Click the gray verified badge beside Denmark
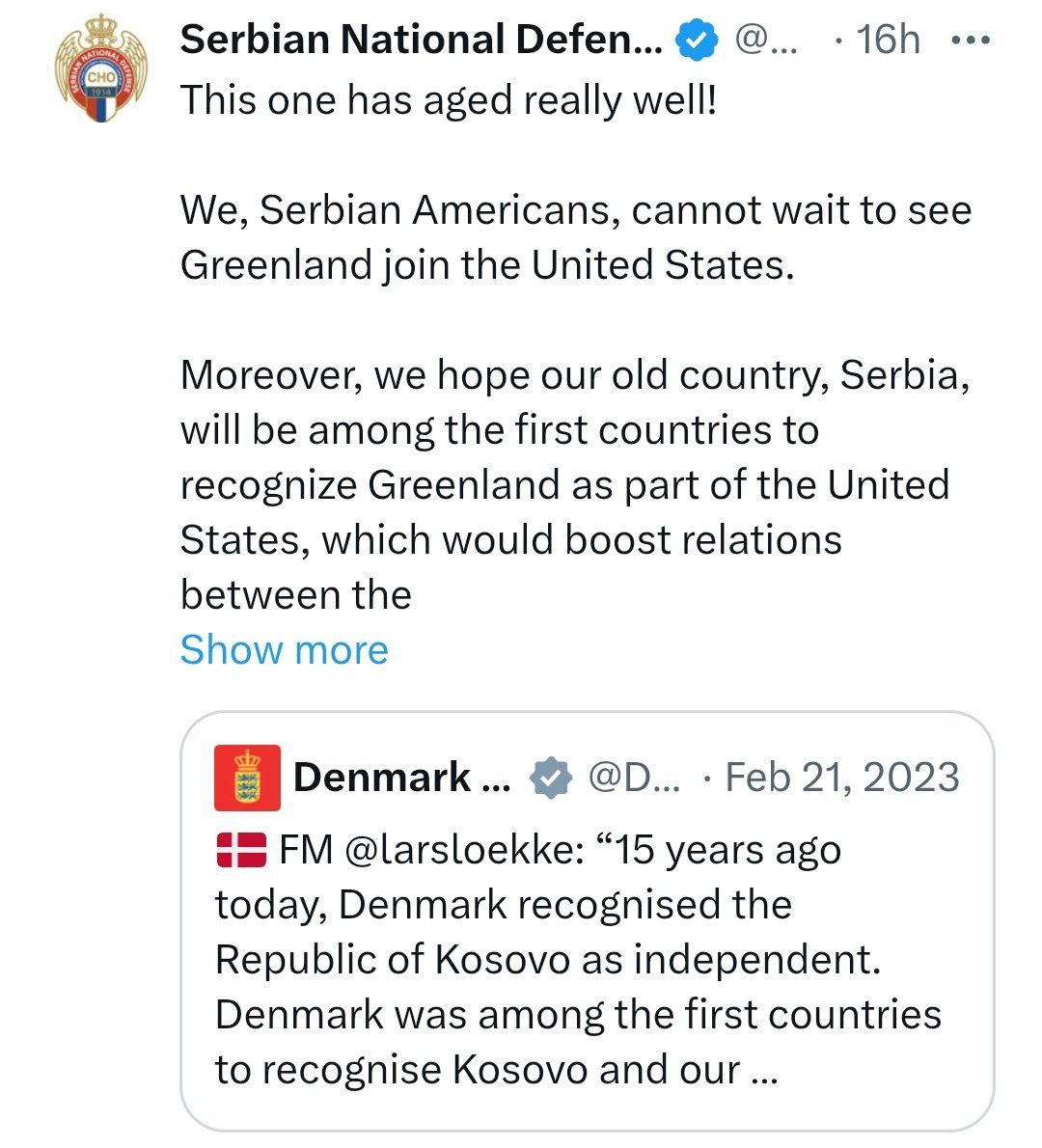Image resolution: width=1042 pixels, height=1148 pixels. coord(552,778)
